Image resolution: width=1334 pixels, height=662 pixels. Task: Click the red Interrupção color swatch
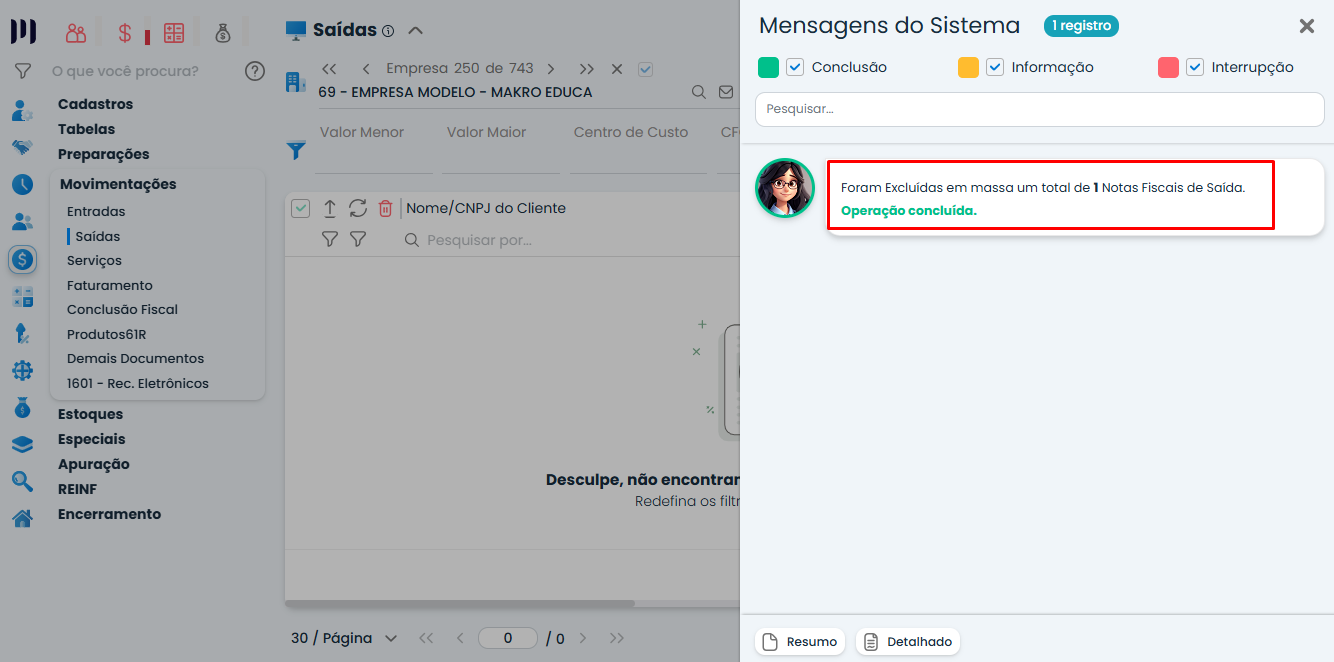click(x=1168, y=67)
